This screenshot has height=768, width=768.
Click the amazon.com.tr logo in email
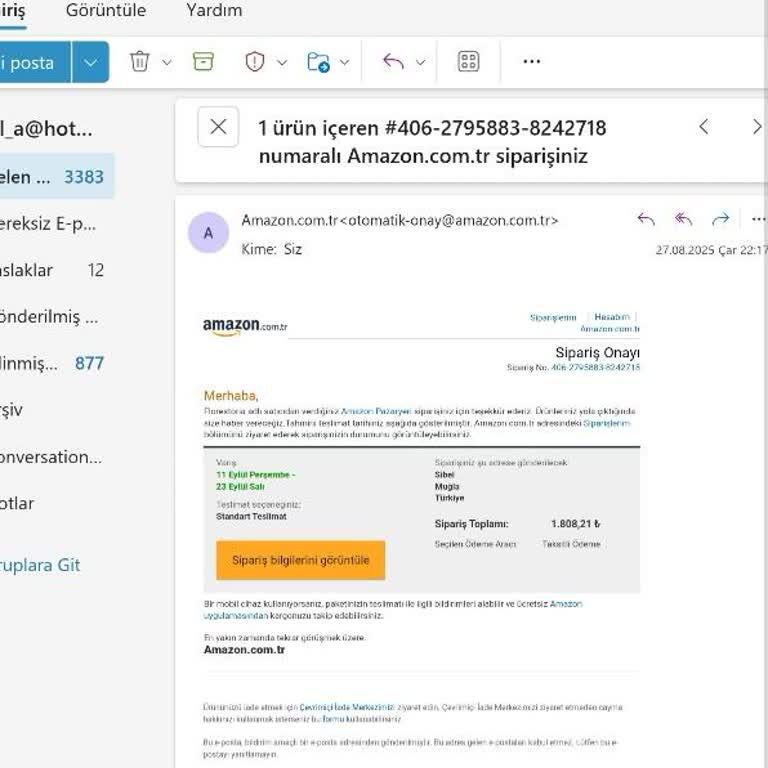(x=245, y=326)
